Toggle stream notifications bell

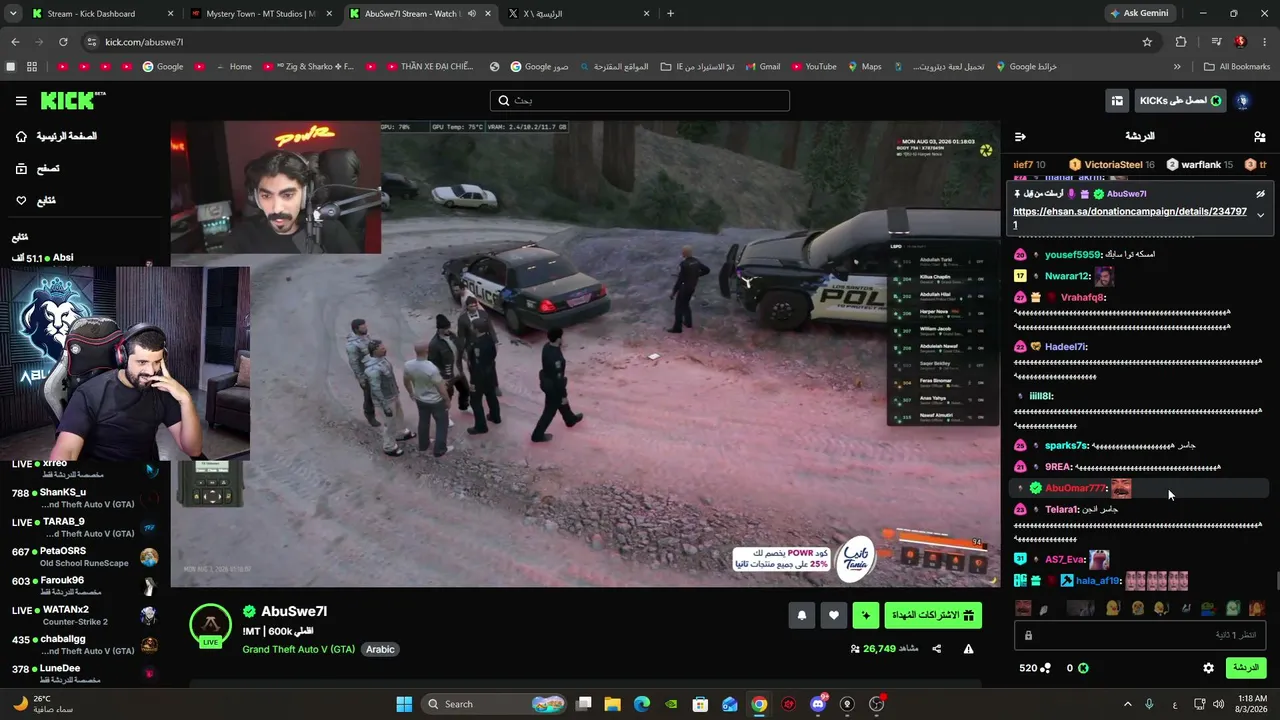801,616
